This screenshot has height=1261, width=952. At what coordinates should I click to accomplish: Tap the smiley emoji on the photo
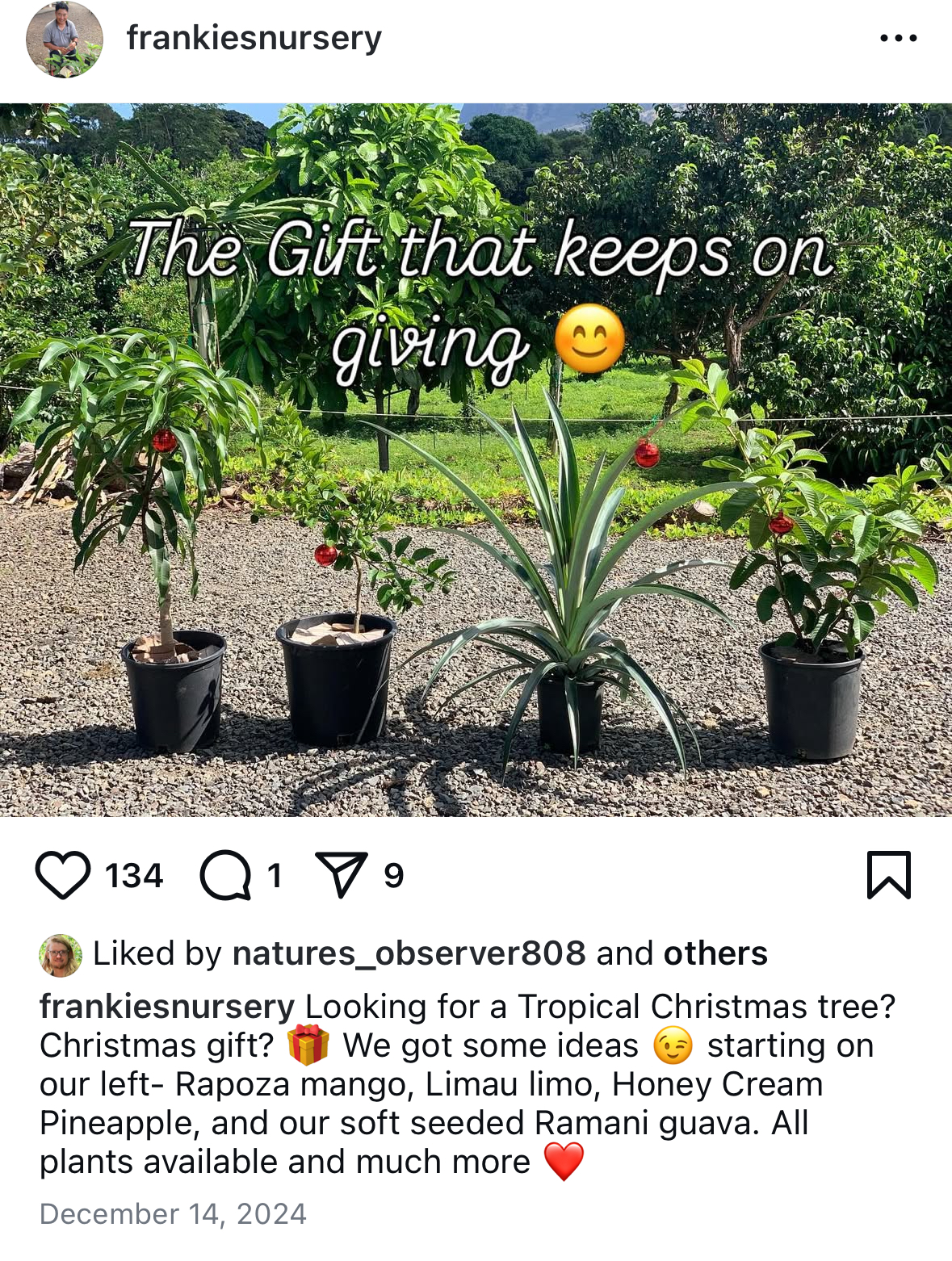589,339
